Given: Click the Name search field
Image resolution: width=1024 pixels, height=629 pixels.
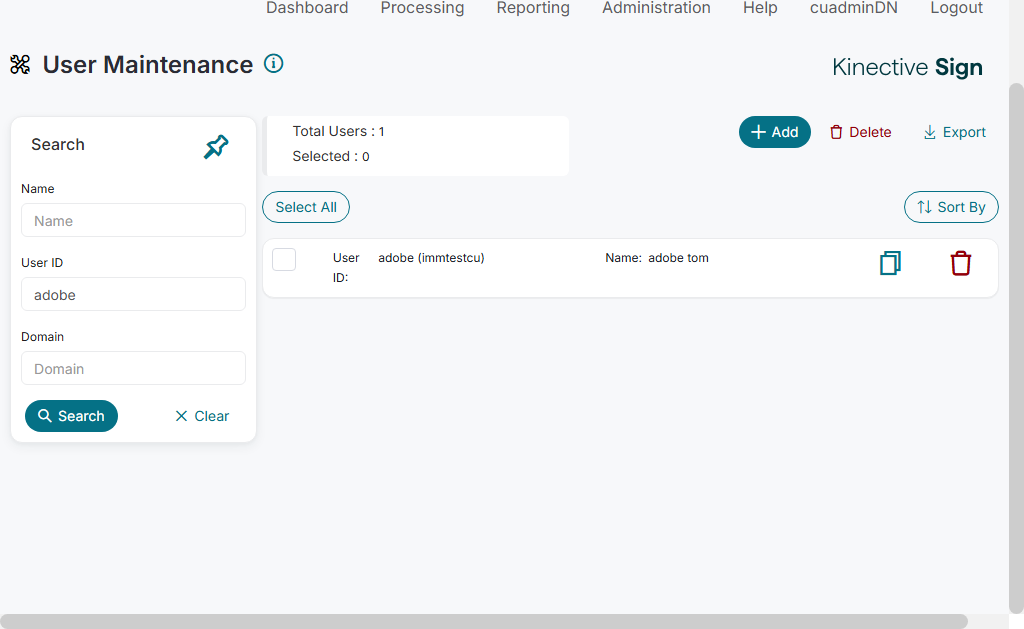Looking at the screenshot, I should click(133, 221).
